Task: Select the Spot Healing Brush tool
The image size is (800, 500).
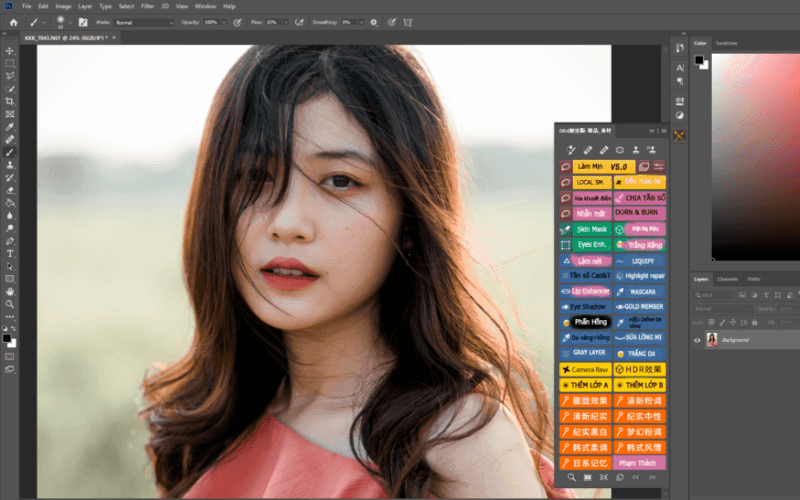Action: 10,139
